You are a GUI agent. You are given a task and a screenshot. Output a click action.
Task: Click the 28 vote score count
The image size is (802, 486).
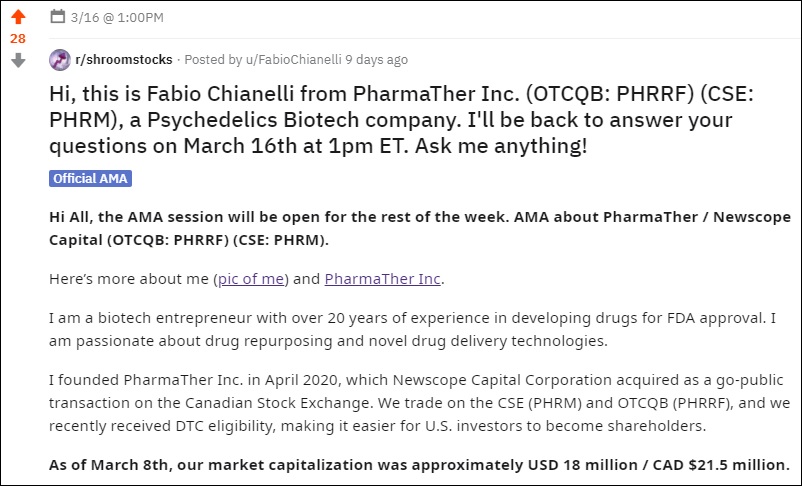pyautogui.click(x=18, y=38)
